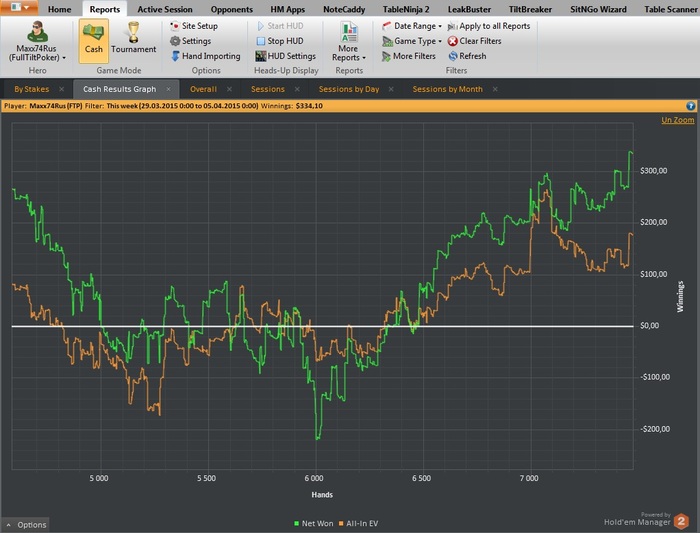Image resolution: width=700 pixels, height=533 pixels.
Task: Select Cash game mode
Action: point(94,41)
